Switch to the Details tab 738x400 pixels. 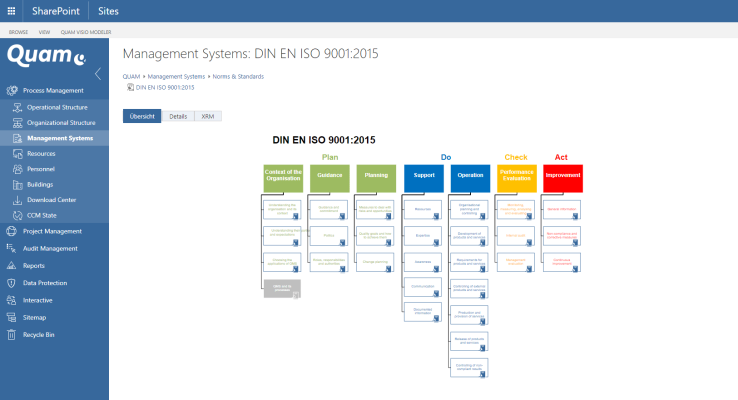tap(177, 116)
